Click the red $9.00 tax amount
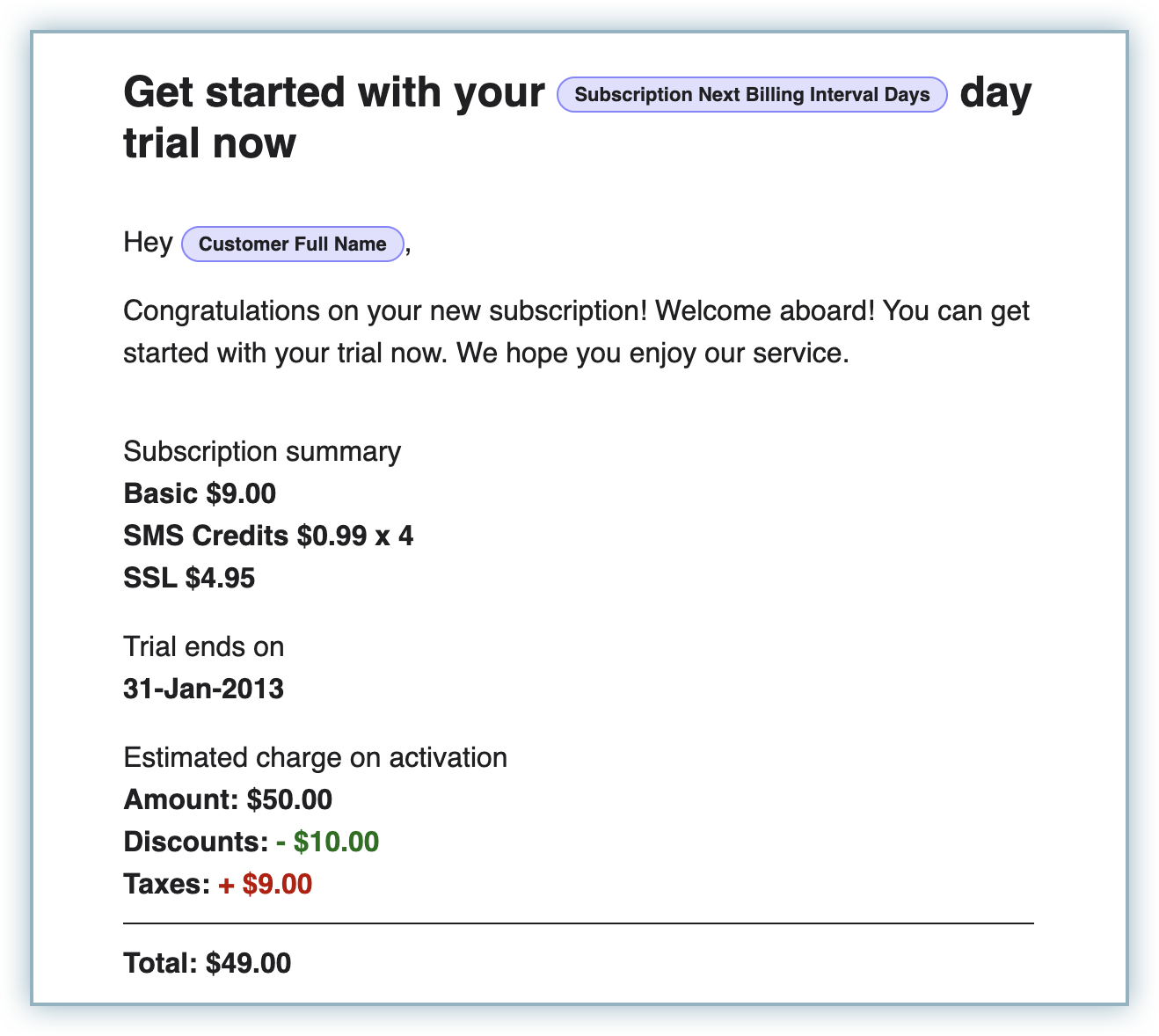Screen dimensions: 1159x1036 pos(276,884)
